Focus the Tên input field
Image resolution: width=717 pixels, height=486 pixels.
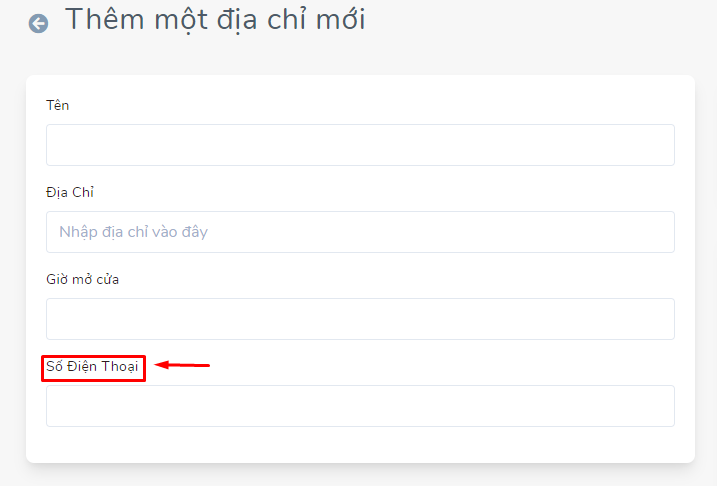click(360, 145)
